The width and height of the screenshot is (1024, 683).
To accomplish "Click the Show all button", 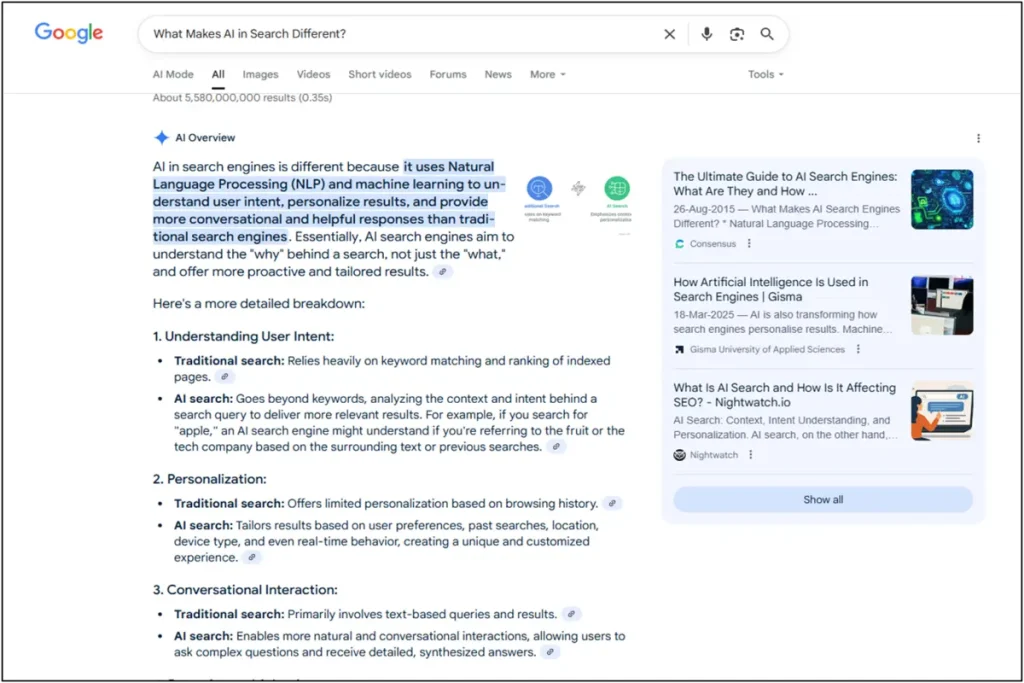I will click(822, 499).
